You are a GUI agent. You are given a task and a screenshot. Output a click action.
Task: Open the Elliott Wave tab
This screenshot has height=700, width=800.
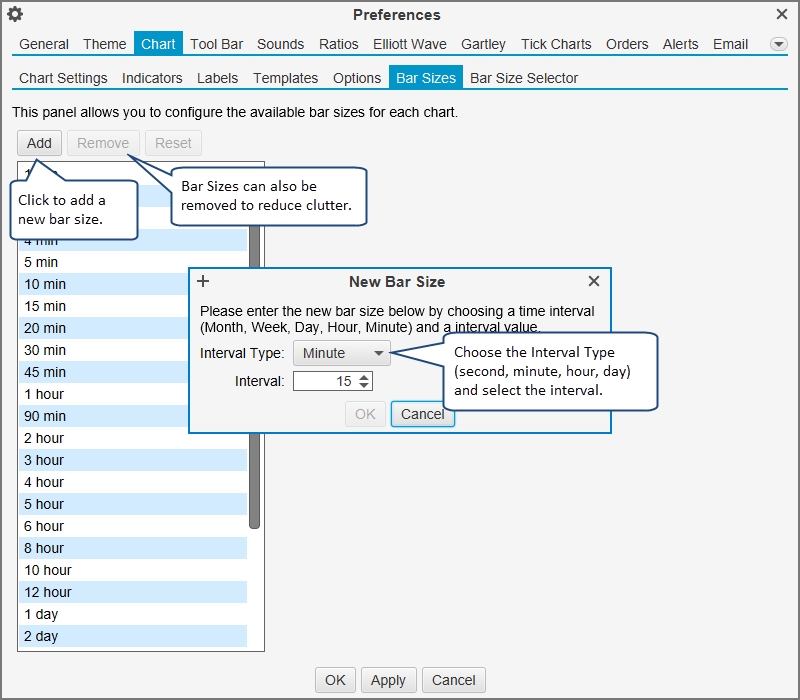coord(410,44)
